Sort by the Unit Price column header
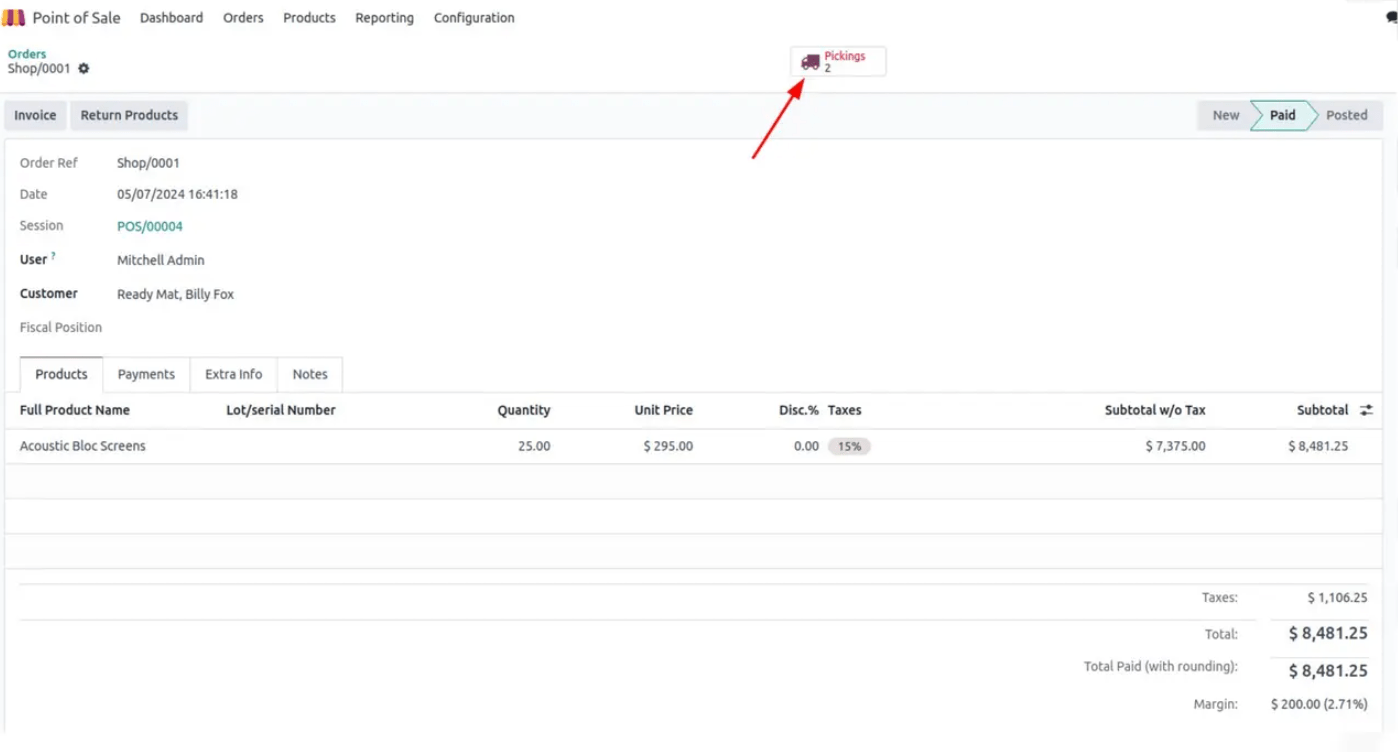 (663, 410)
